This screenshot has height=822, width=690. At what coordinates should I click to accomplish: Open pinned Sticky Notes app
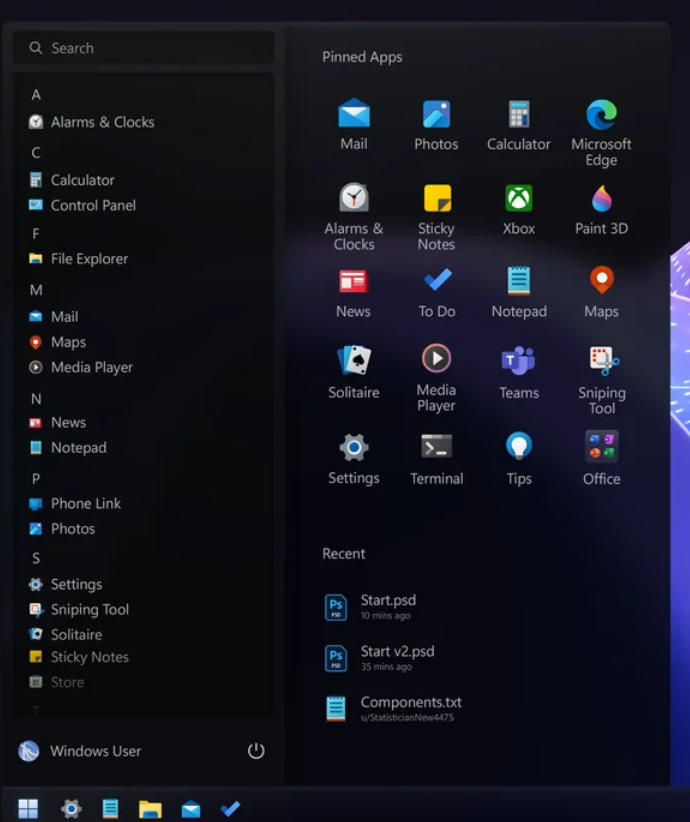[x=436, y=217]
